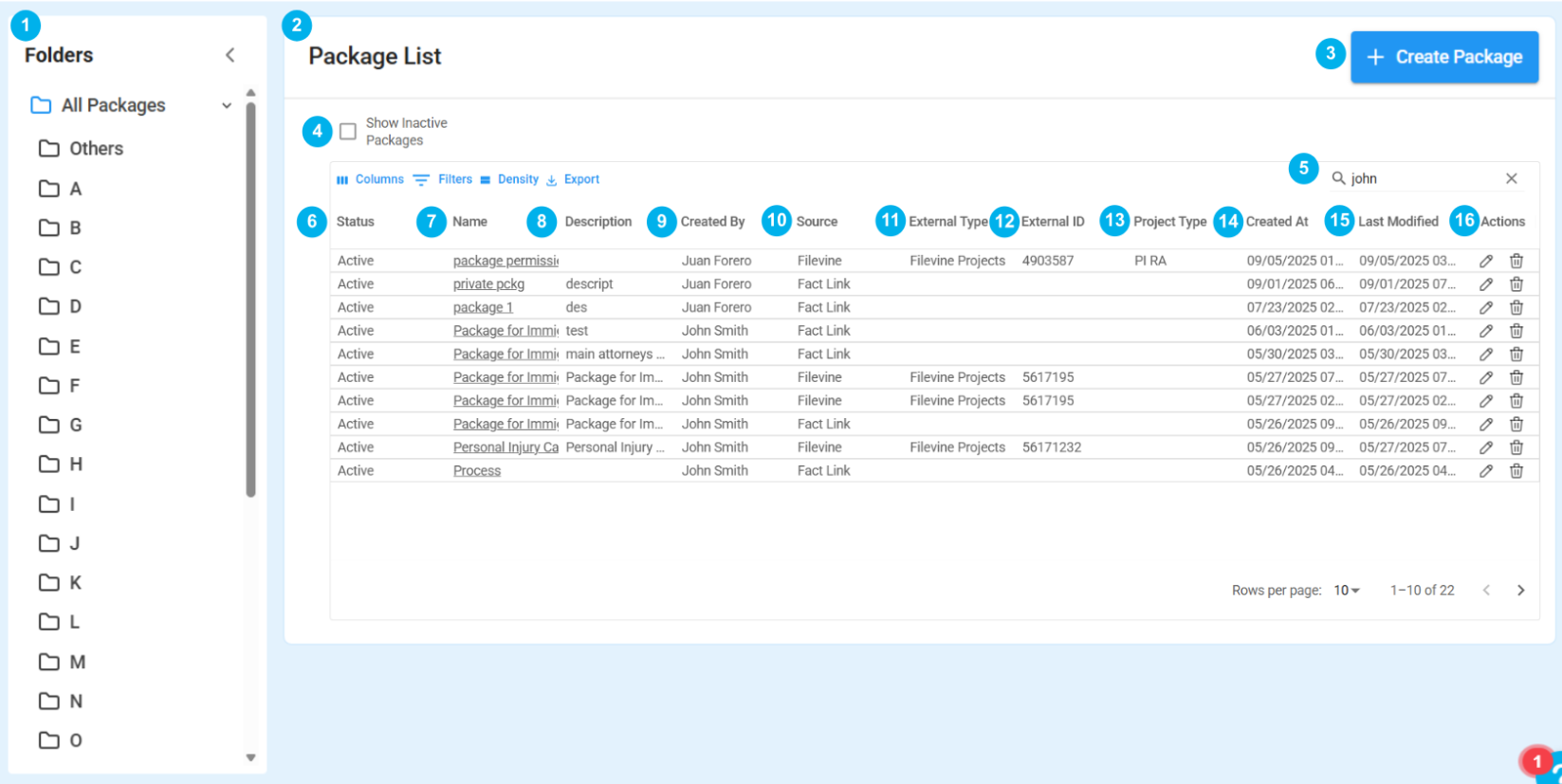Screen dimensions: 1562x784
Task: Click the trash icon for private pckg row
Action: tap(1516, 284)
